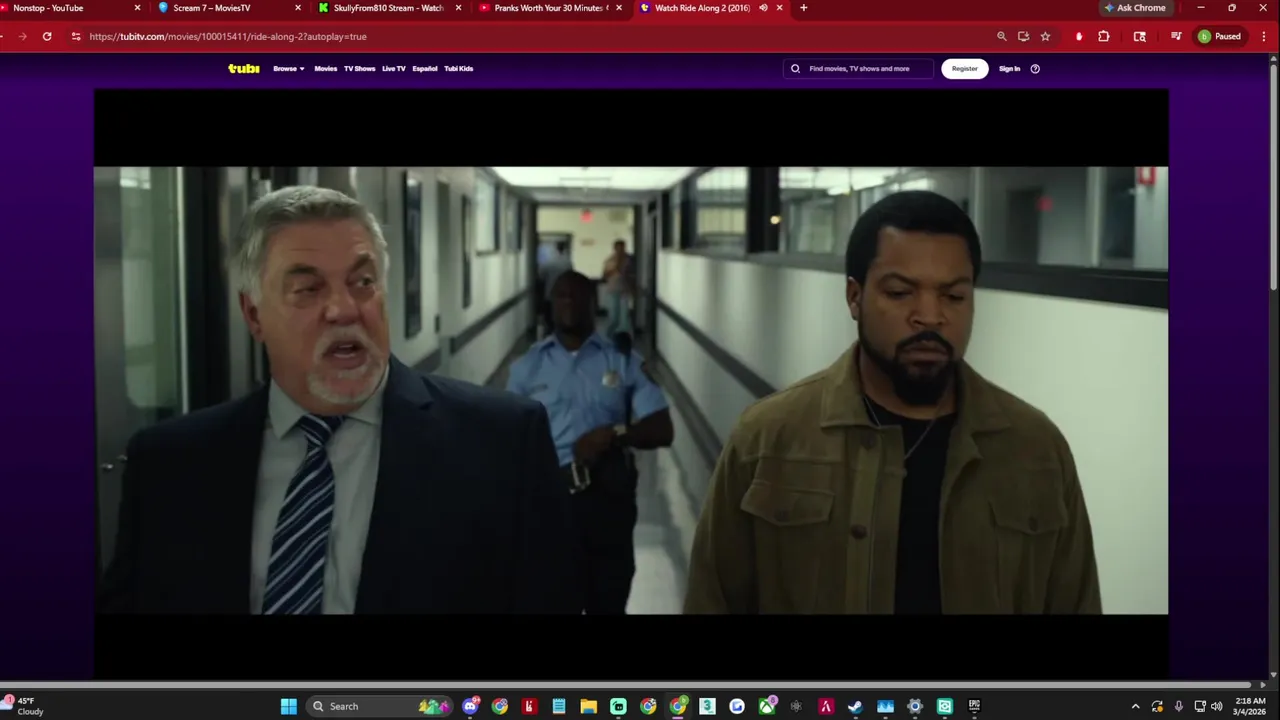Expand the Browse dropdown in Tubi header
The height and width of the screenshot is (720, 1280).
(x=288, y=69)
